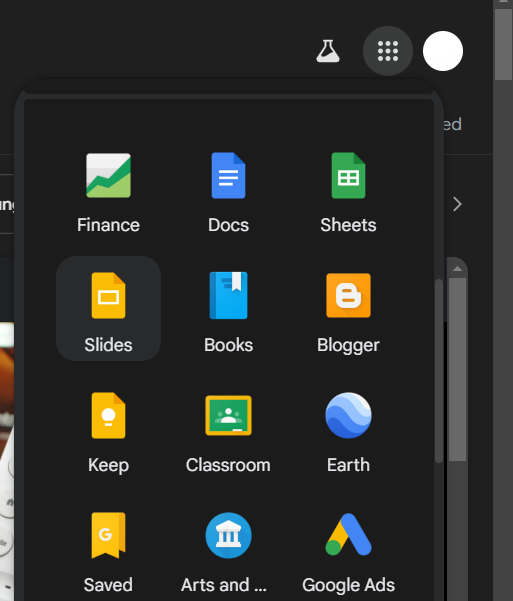Click the browser window scrollbar thumb
The image size is (513, 601).
coord(503,44)
